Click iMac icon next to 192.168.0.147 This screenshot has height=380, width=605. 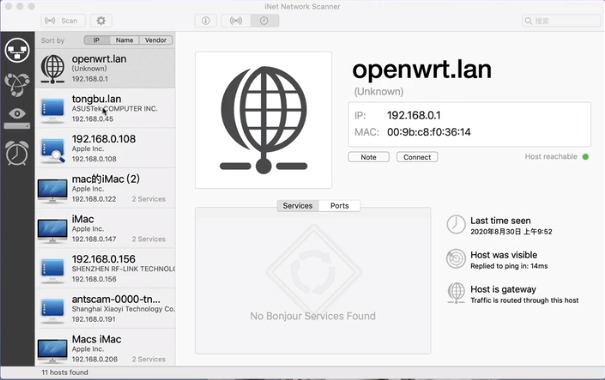tap(52, 231)
